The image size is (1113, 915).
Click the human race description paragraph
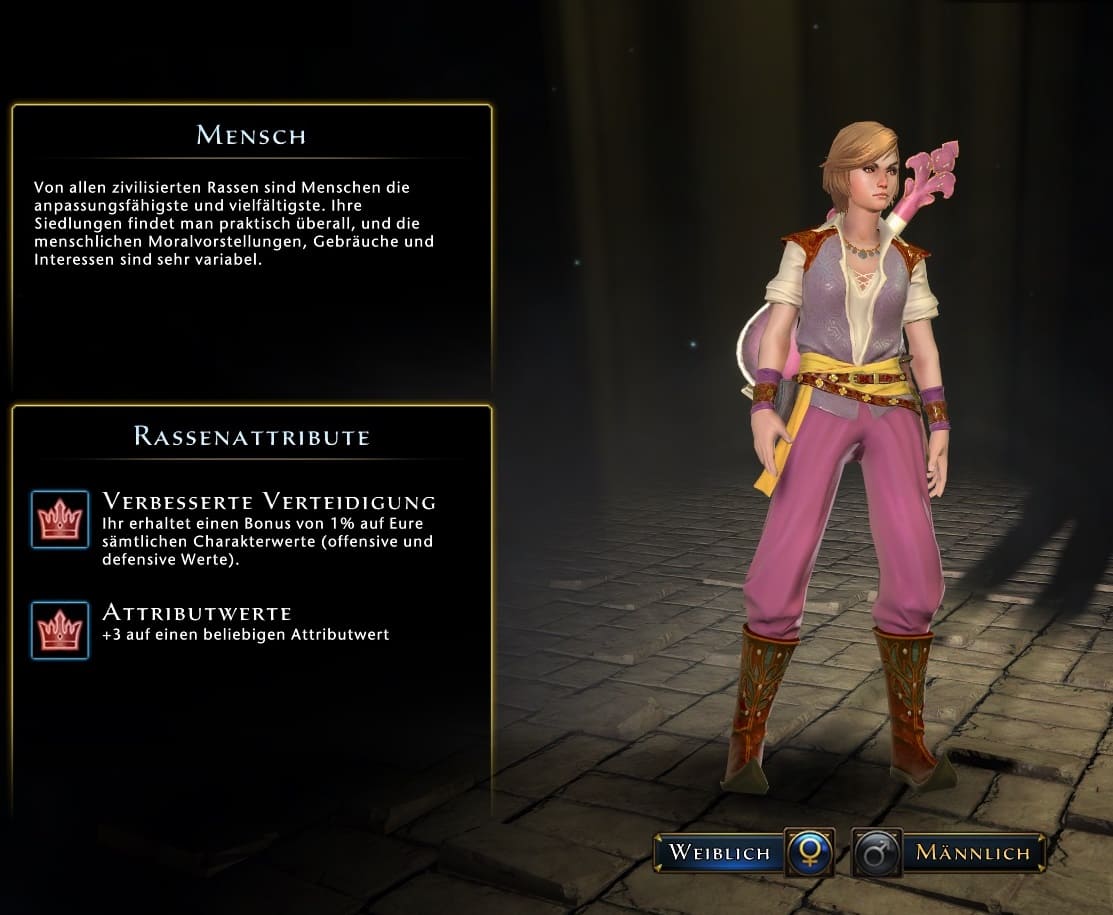pyautogui.click(x=234, y=223)
